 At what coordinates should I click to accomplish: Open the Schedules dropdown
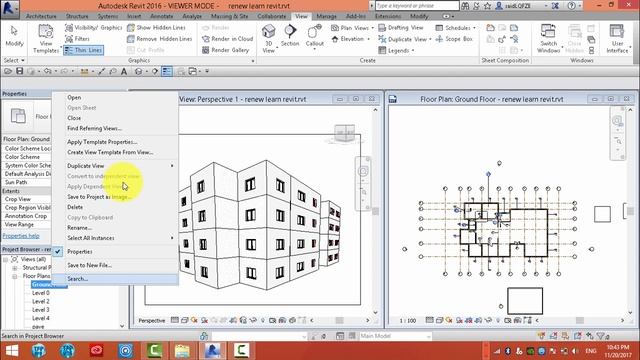pos(456,28)
